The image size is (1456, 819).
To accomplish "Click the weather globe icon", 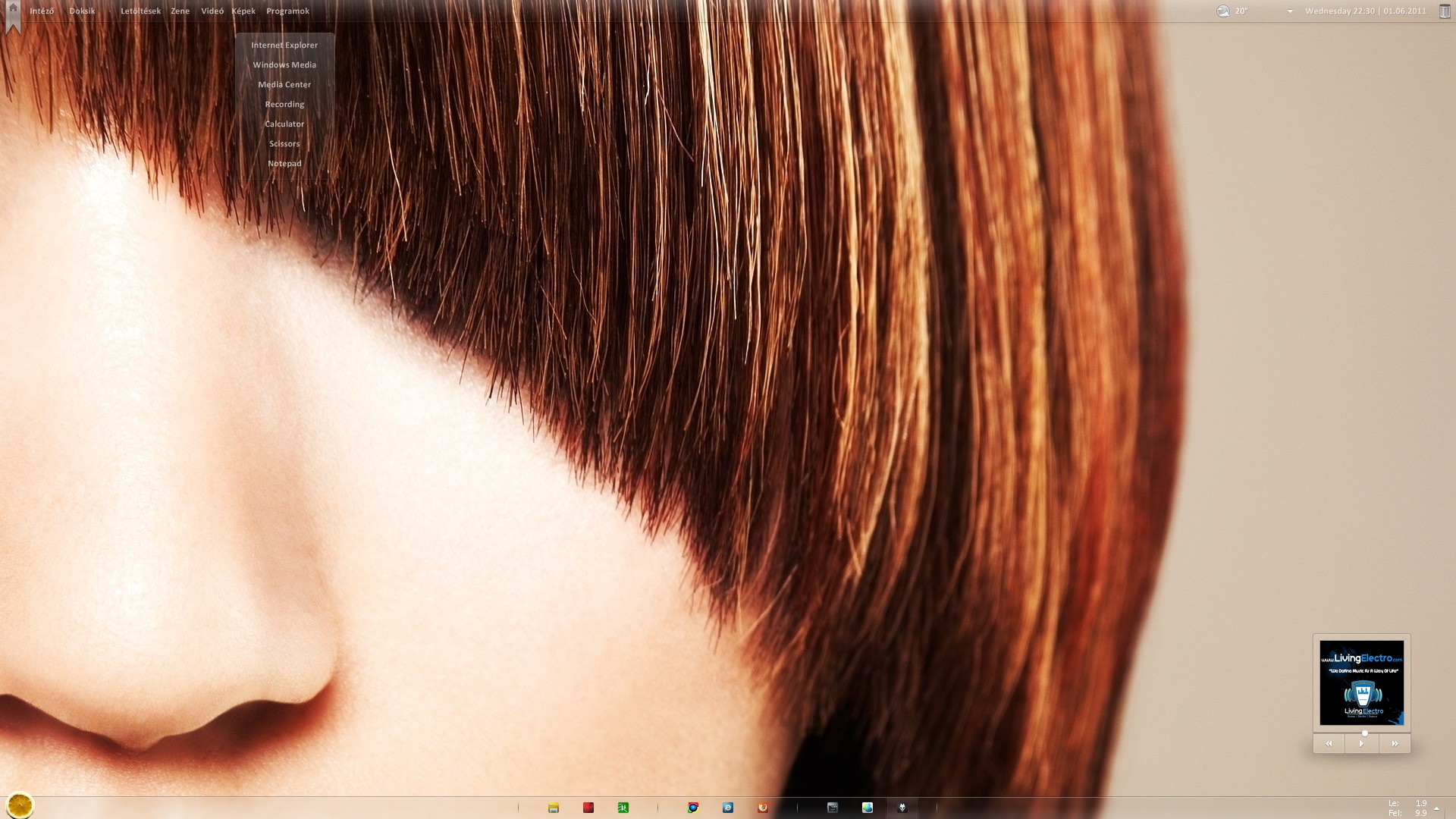I will (1222, 11).
